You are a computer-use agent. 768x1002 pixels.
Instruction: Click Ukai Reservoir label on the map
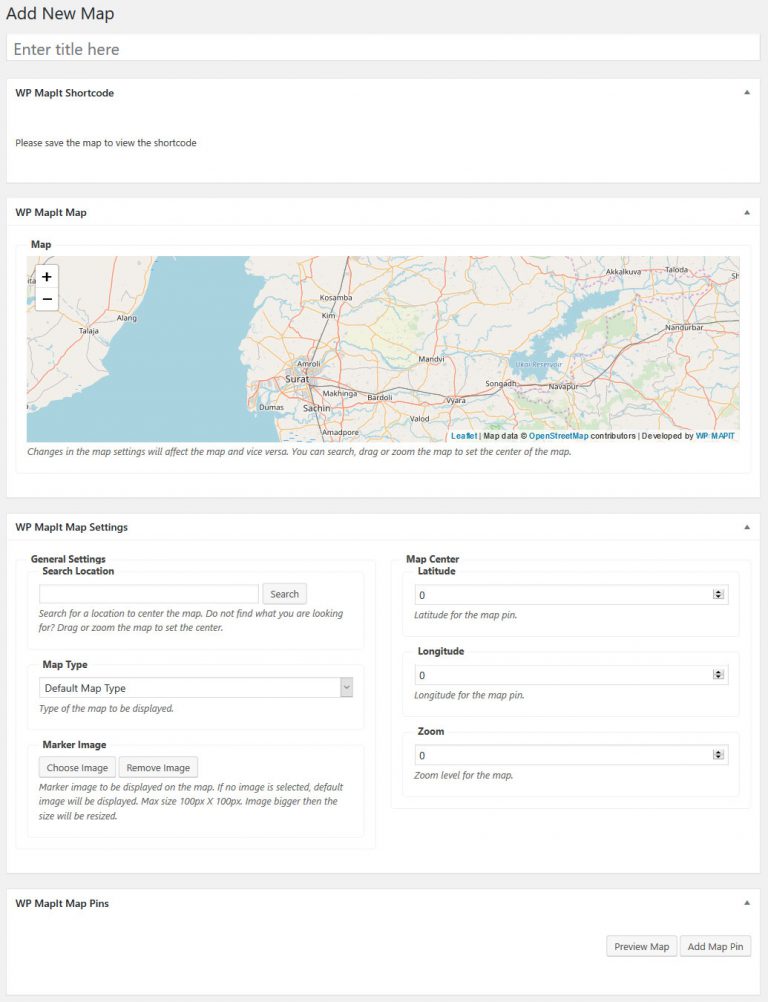click(539, 364)
